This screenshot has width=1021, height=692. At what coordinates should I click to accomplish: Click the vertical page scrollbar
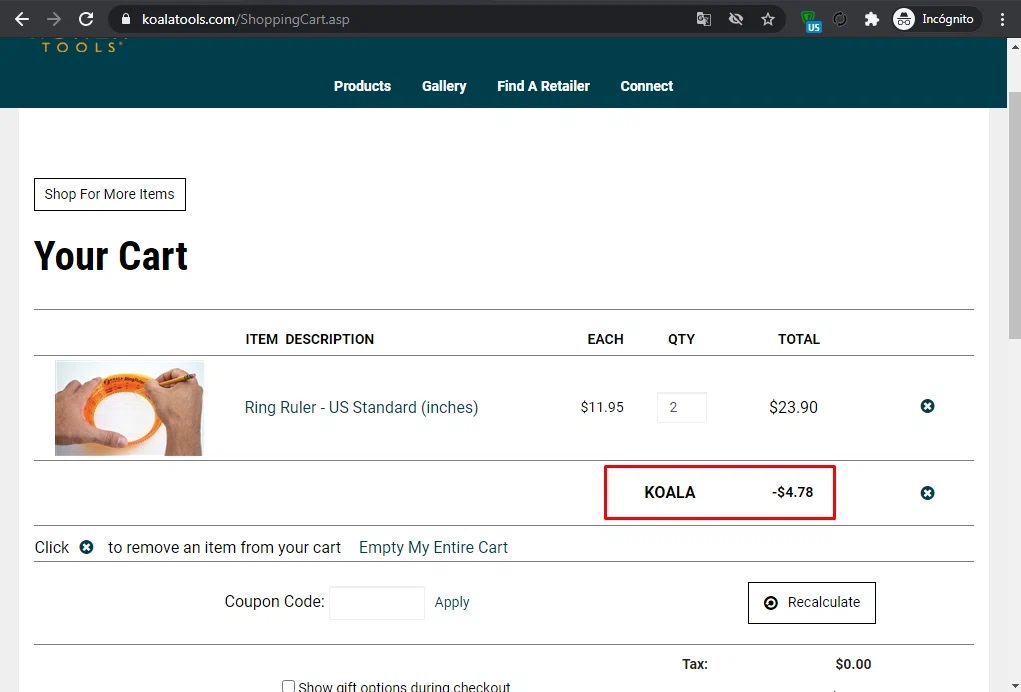coord(1014,215)
